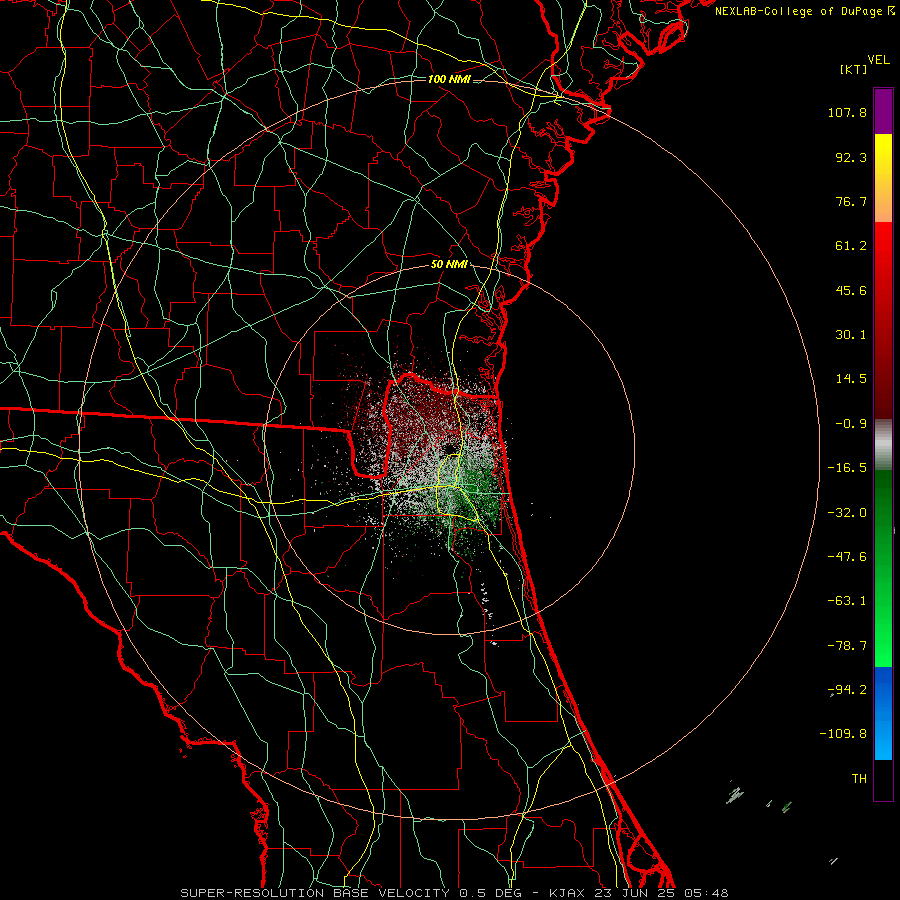This screenshot has height=900, width=900.
Task: Click the red outbound velocity echoes north of radar
Action: [428, 410]
